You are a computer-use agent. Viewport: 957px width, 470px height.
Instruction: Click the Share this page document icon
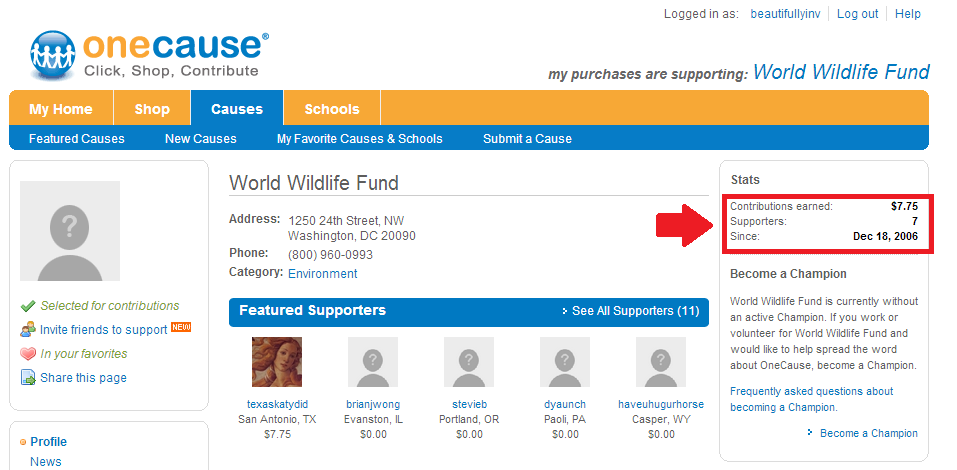(x=28, y=378)
